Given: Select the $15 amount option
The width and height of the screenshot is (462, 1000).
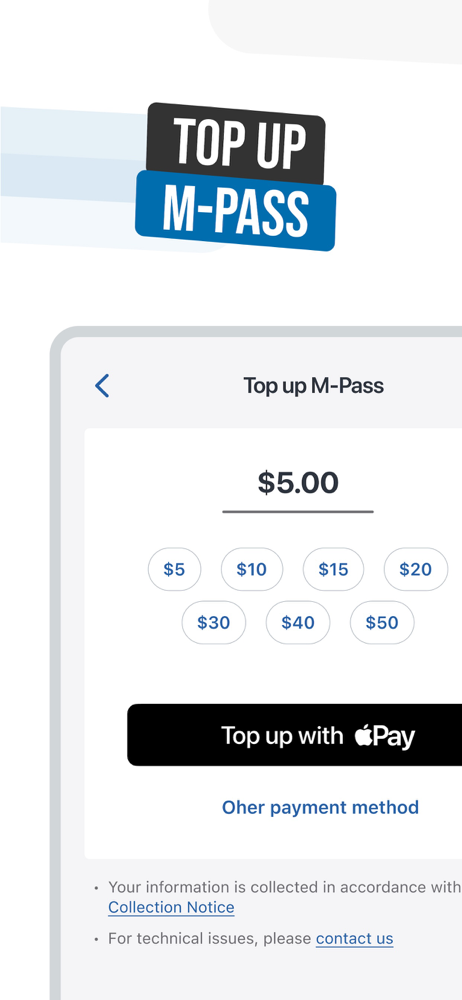Looking at the screenshot, I should tap(333, 569).
